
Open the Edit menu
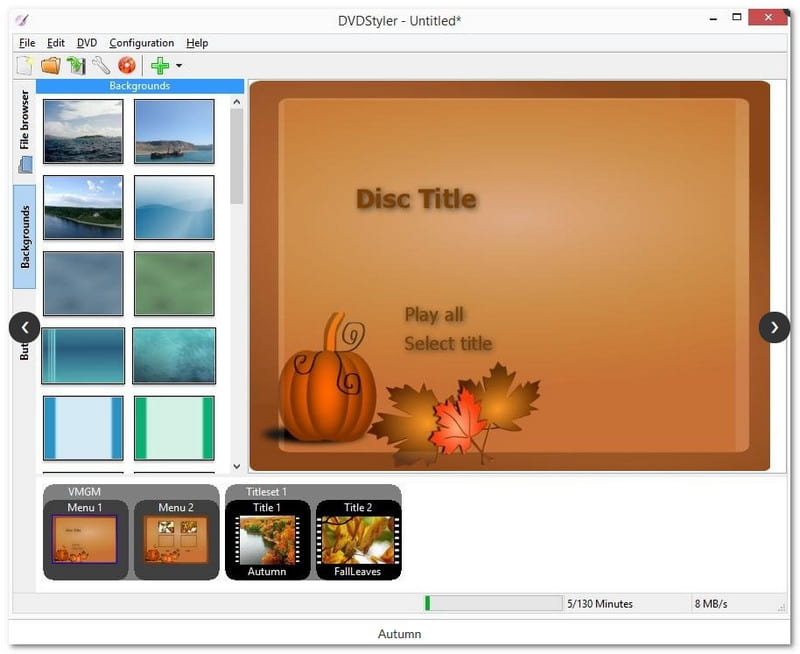[x=56, y=43]
